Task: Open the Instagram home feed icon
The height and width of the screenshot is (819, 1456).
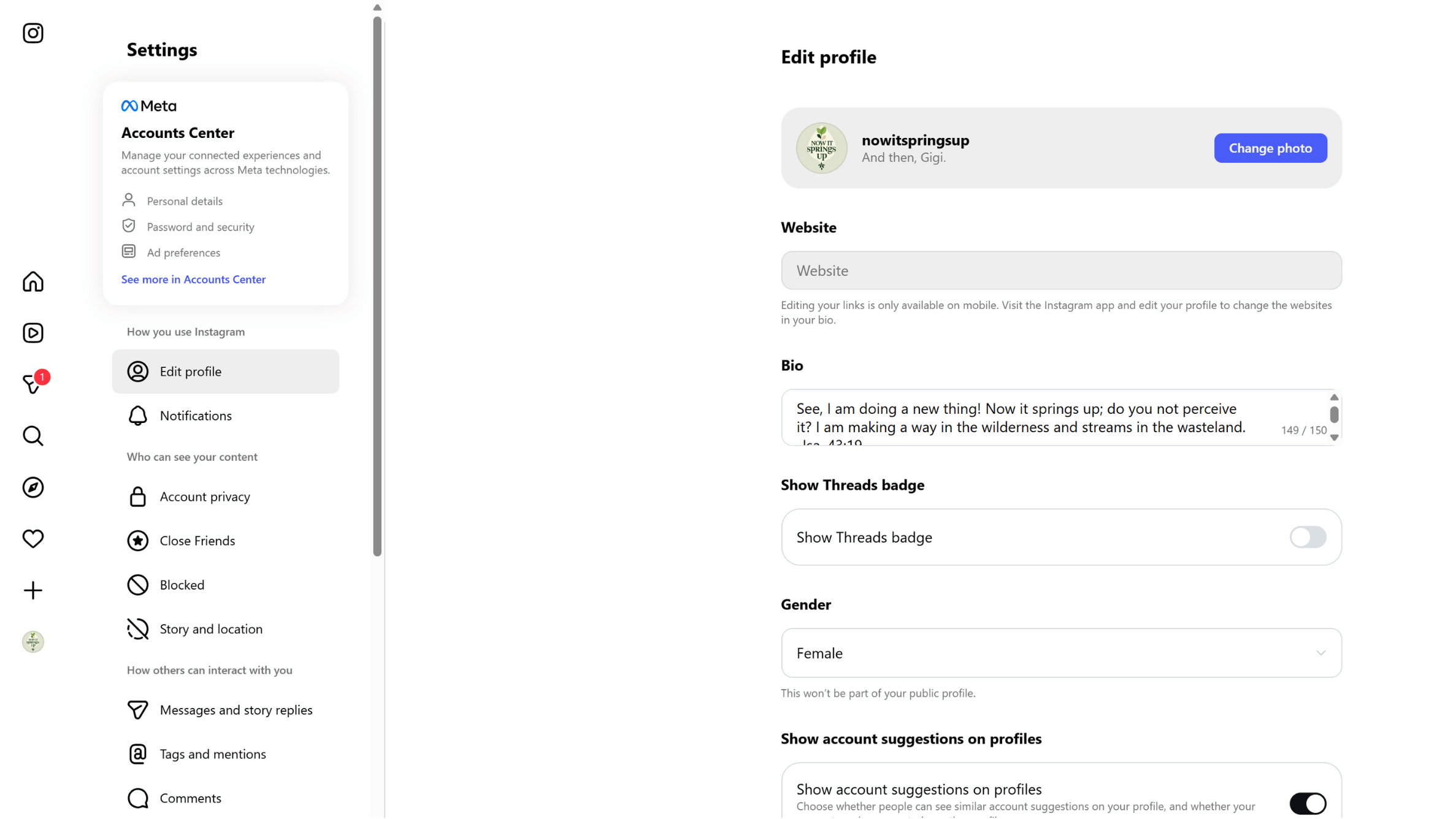Action: click(33, 282)
